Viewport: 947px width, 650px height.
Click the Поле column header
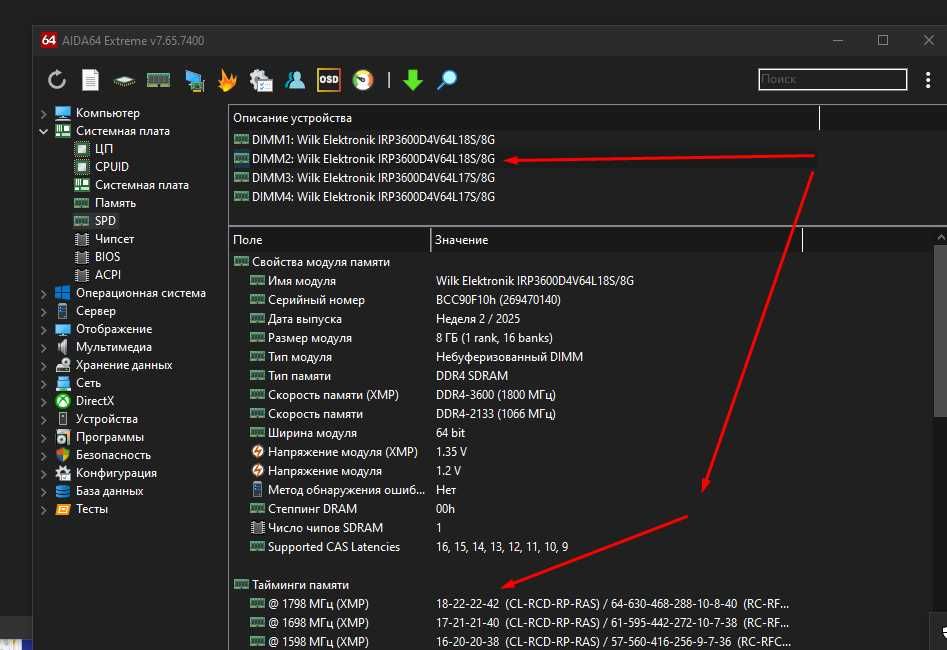click(330, 240)
